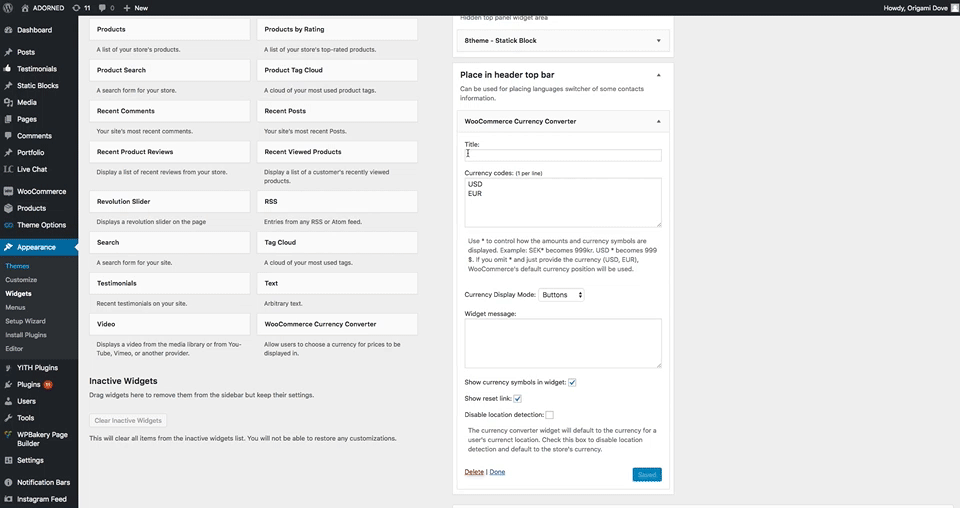Screen dimensions: 960x508
Task: Click the WordPress logo icon
Action: (9, 7)
